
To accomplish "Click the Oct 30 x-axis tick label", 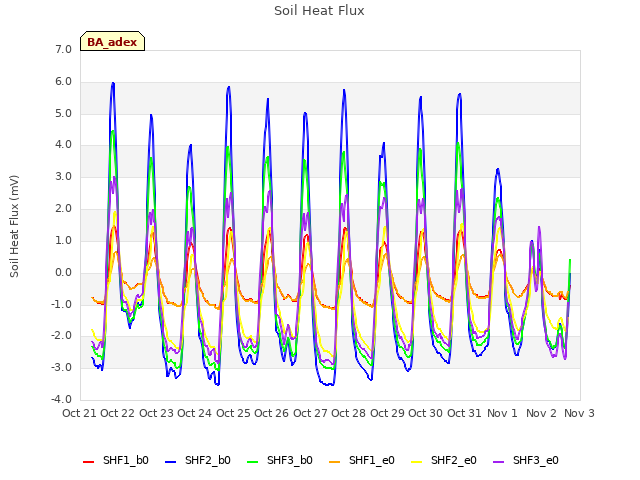I will pyautogui.click(x=425, y=413).
